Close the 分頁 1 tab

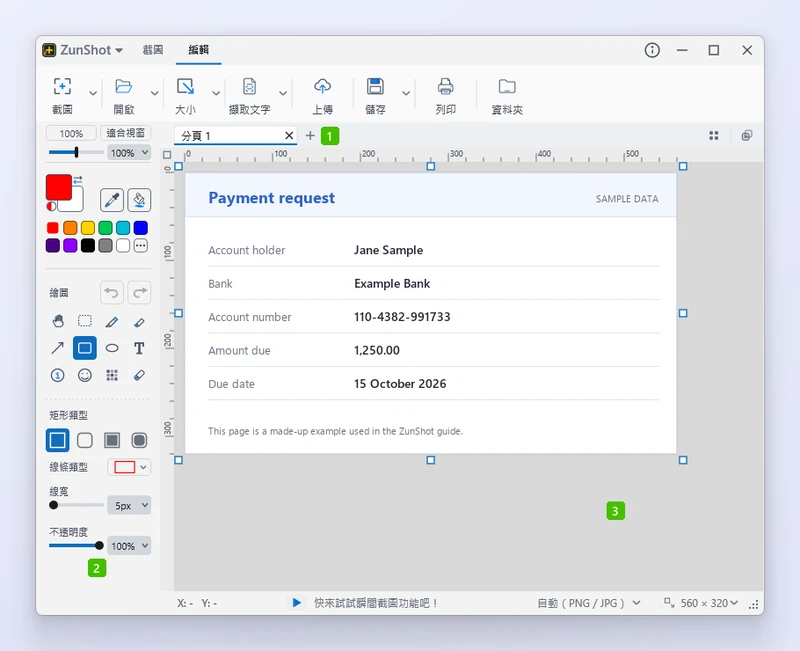click(289, 135)
